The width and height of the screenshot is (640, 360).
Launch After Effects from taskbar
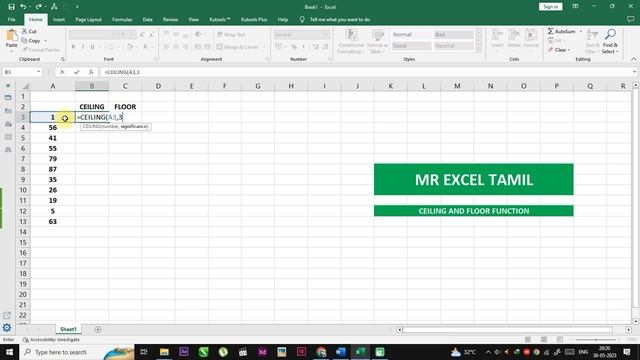pos(184,352)
